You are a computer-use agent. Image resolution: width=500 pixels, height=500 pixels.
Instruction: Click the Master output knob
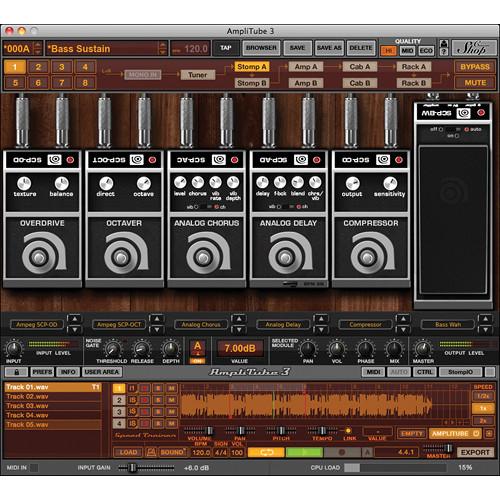(x=423, y=349)
